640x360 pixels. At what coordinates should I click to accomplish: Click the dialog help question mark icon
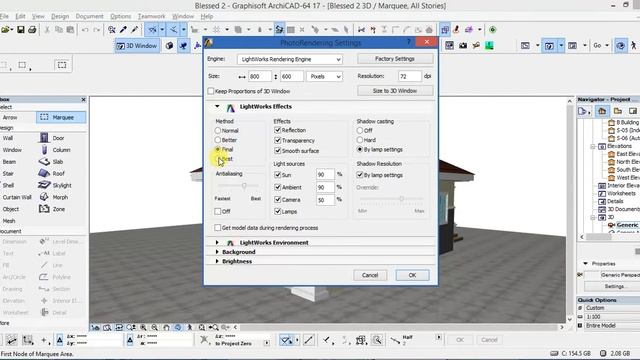pyautogui.click(x=409, y=42)
